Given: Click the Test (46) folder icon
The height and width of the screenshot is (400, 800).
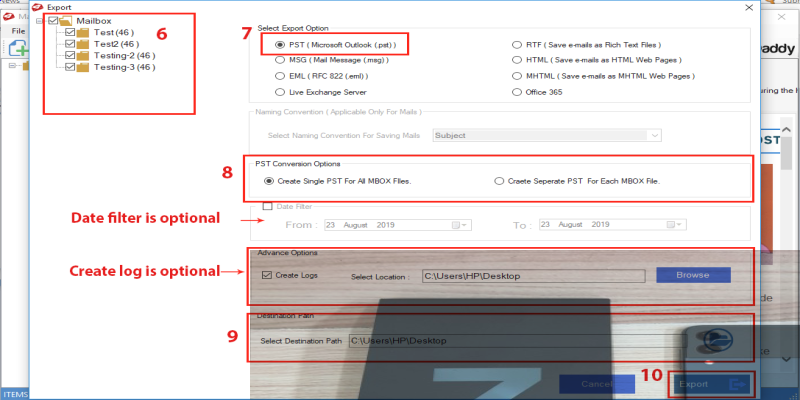Looking at the screenshot, I should pyautogui.click(x=83, y=33).
